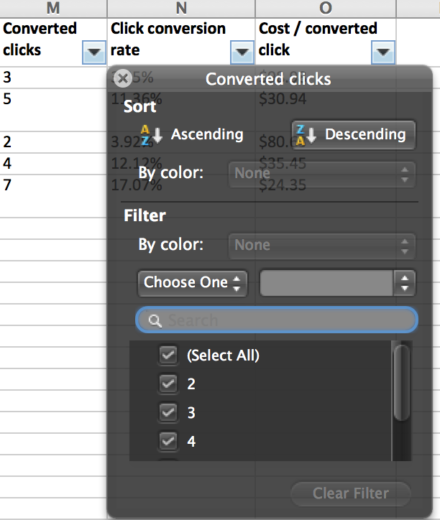This screenshot has width=440, height=520.
Task: Uncheck the value 3 checkbox
Action: coord(168,413)
